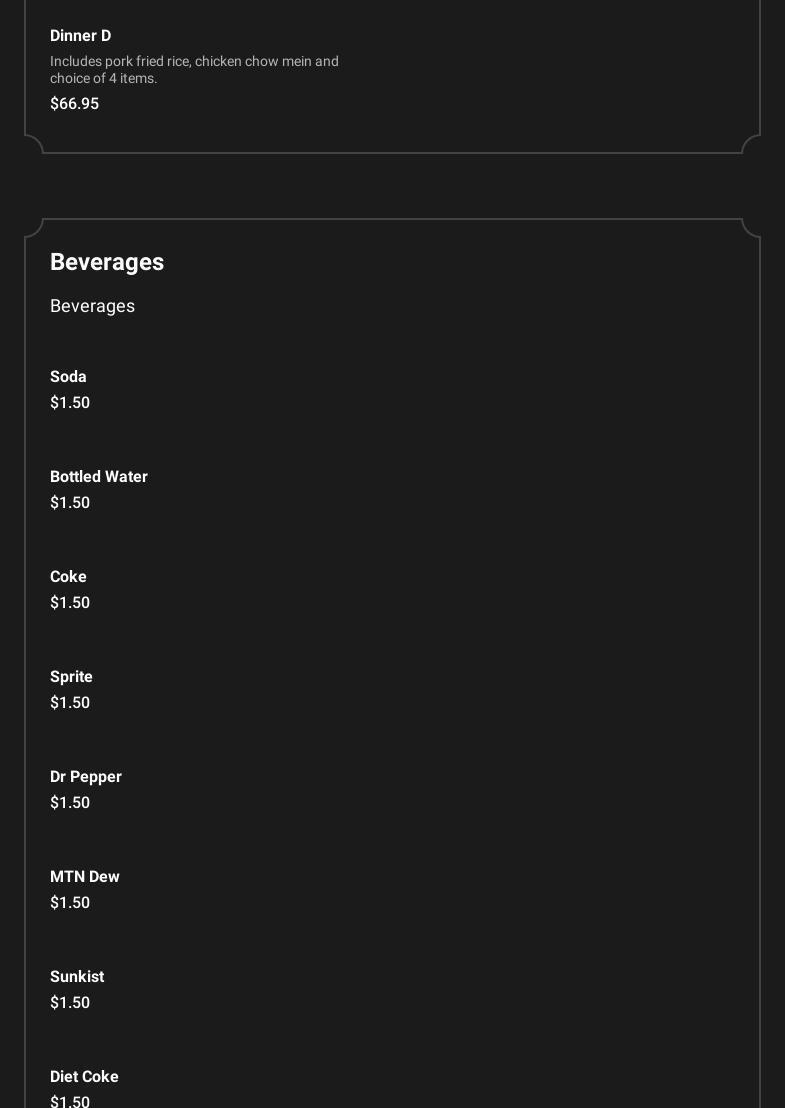
Task: Click the price listed under Sprite
Action: click(x=70, y=703)
